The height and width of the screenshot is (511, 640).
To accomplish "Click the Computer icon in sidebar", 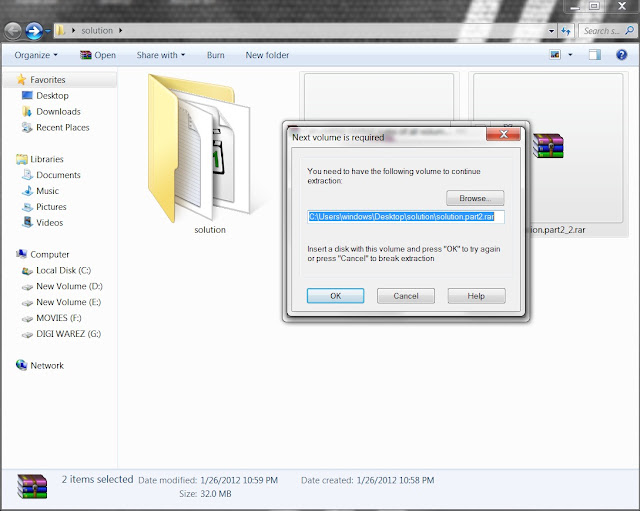I will tap(21, 254).
